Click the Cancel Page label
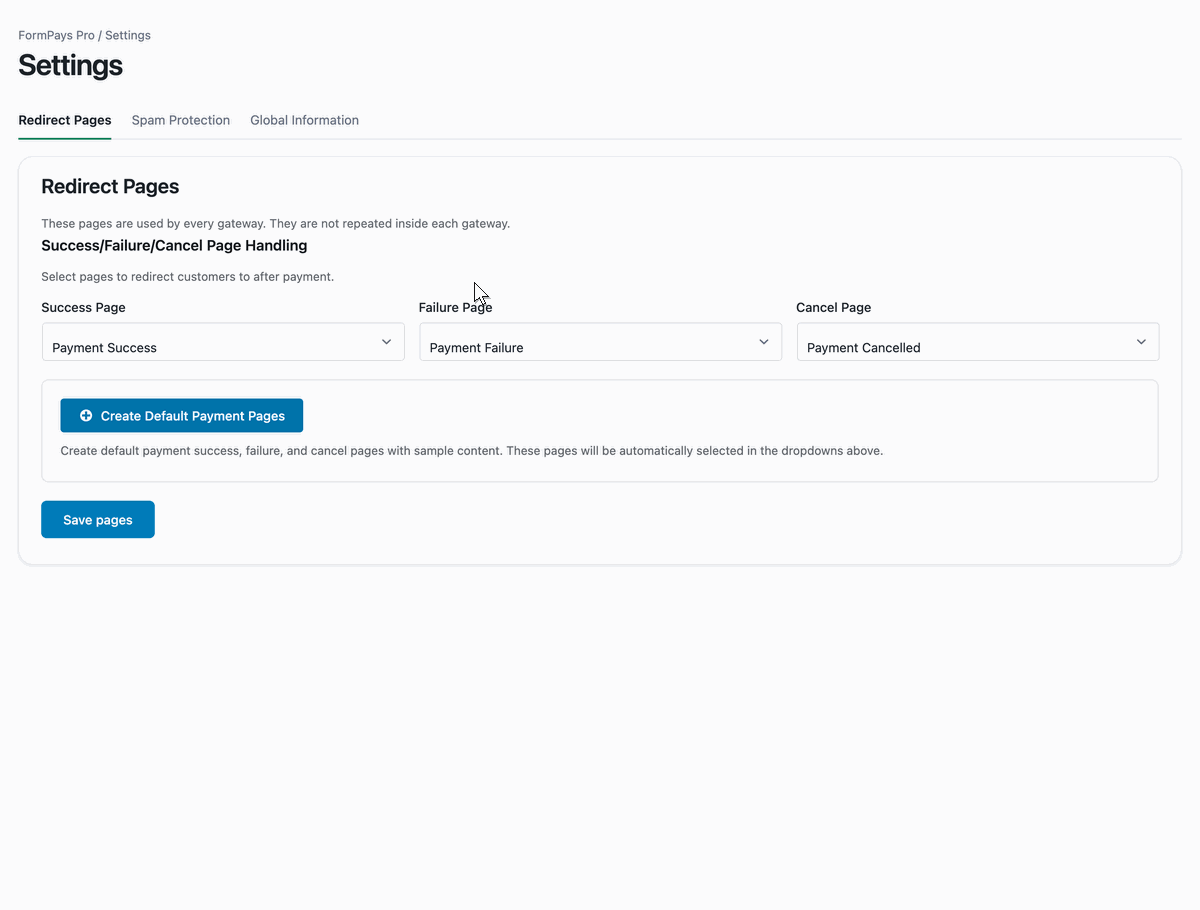Image resolution: width=1200 pixels, height=910 pixels. pos(834,307)
